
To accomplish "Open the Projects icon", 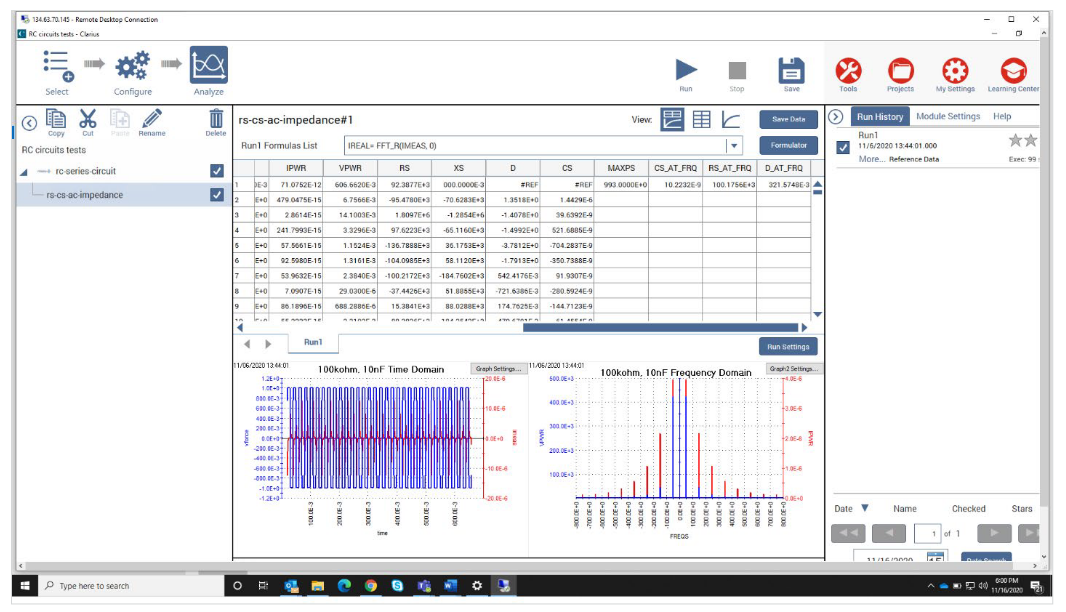I will coord(902,72).
